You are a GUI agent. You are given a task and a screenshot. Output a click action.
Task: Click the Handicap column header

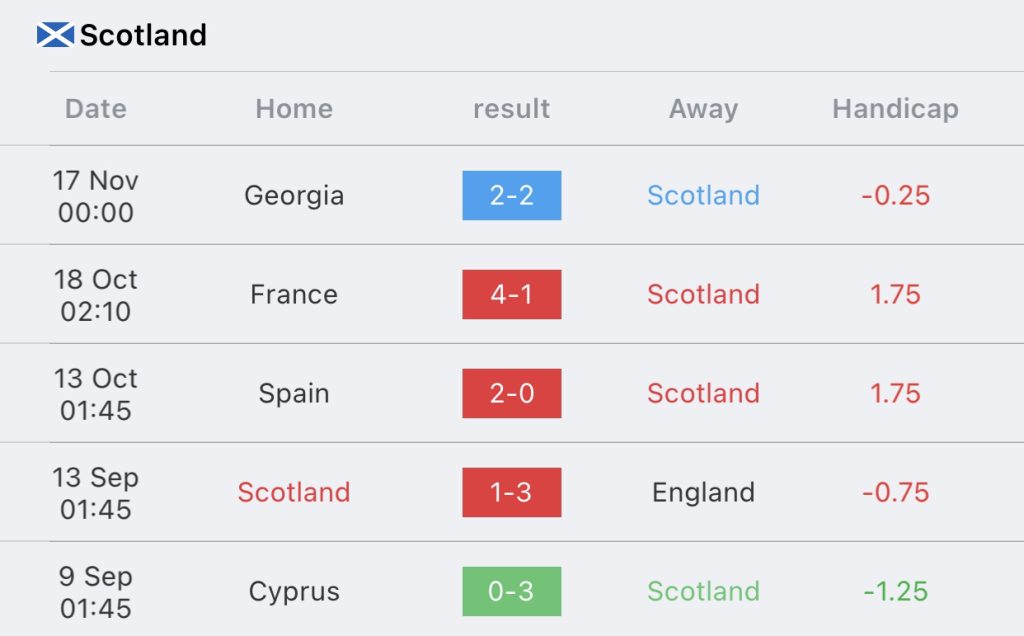[895, 109]
